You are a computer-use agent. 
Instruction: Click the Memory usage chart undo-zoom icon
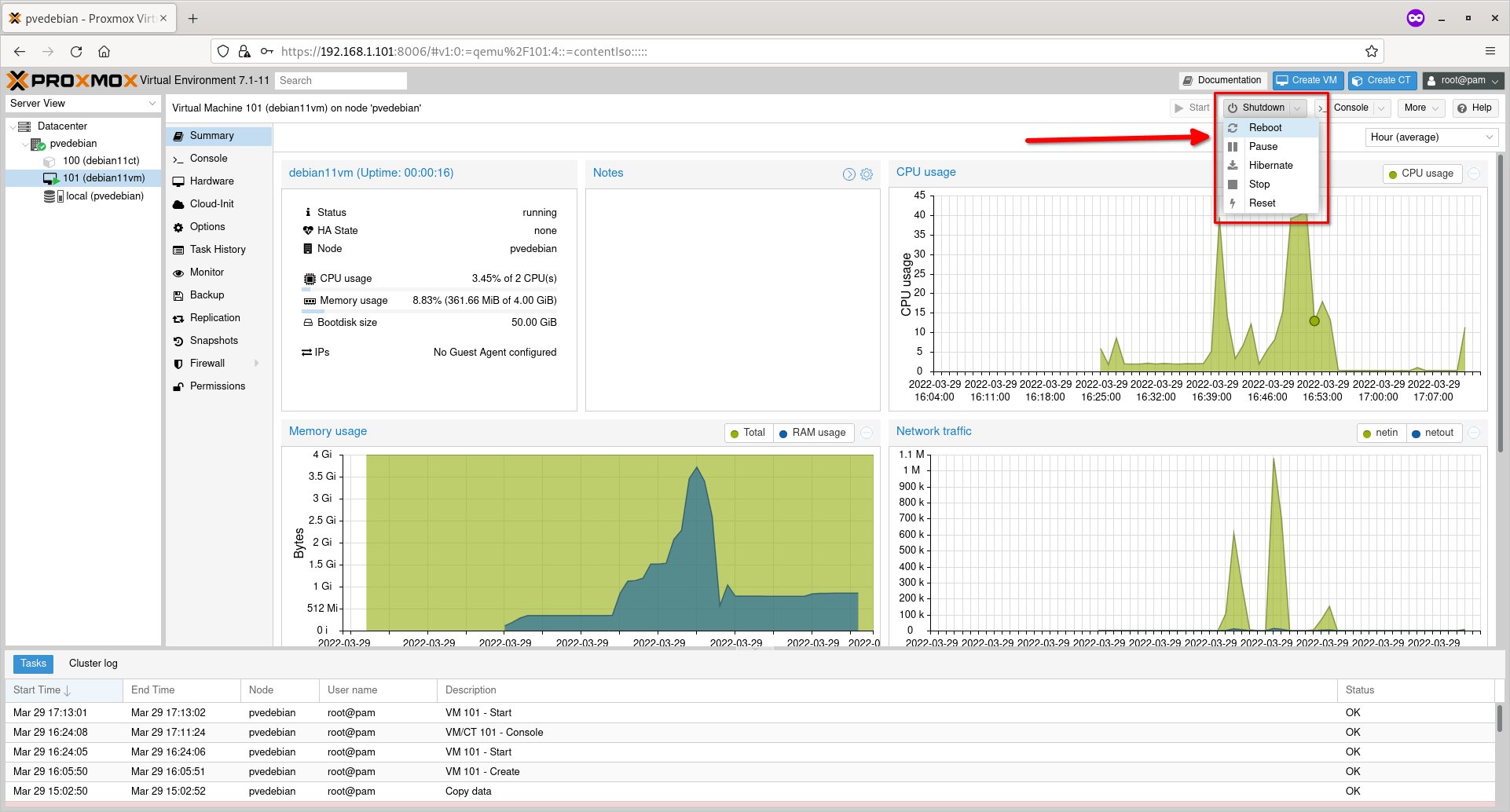click(867, 433)
